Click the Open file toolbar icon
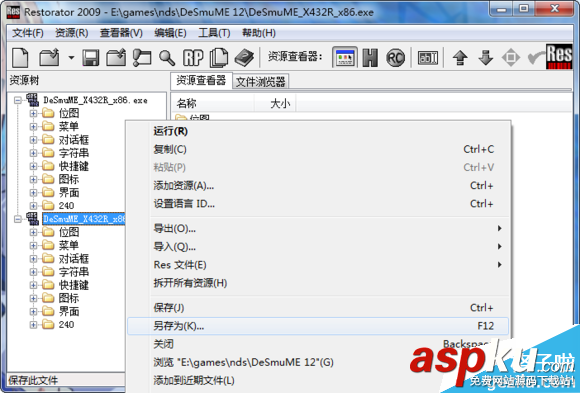580x393 pixels. tap(49, 57)
